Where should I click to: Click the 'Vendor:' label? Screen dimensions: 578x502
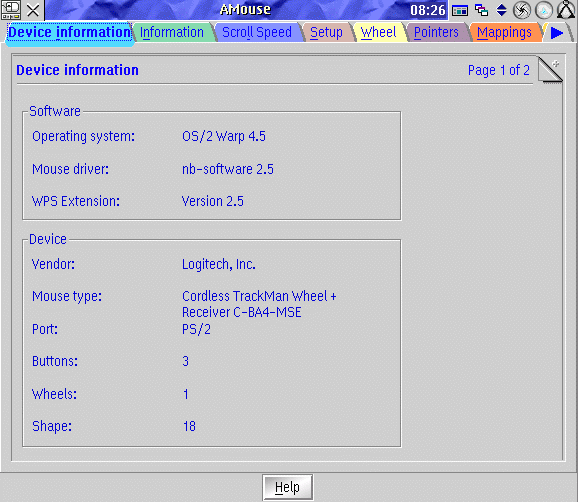click(x=53, y=264)
